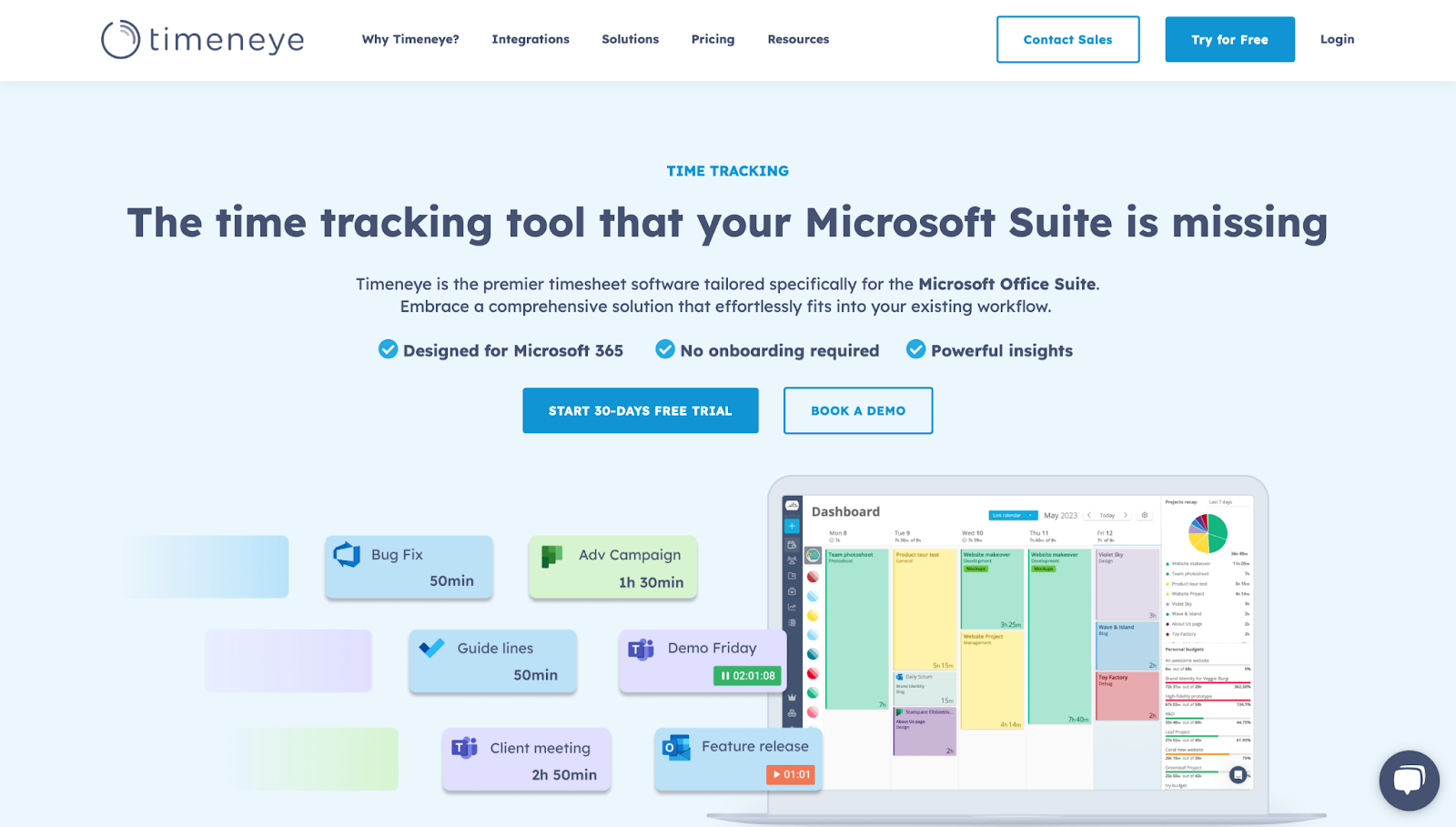The width and height of the screenshot is (1456, 827).
Task: Open the Wave & Island calendar entry
Action: 1127,646
